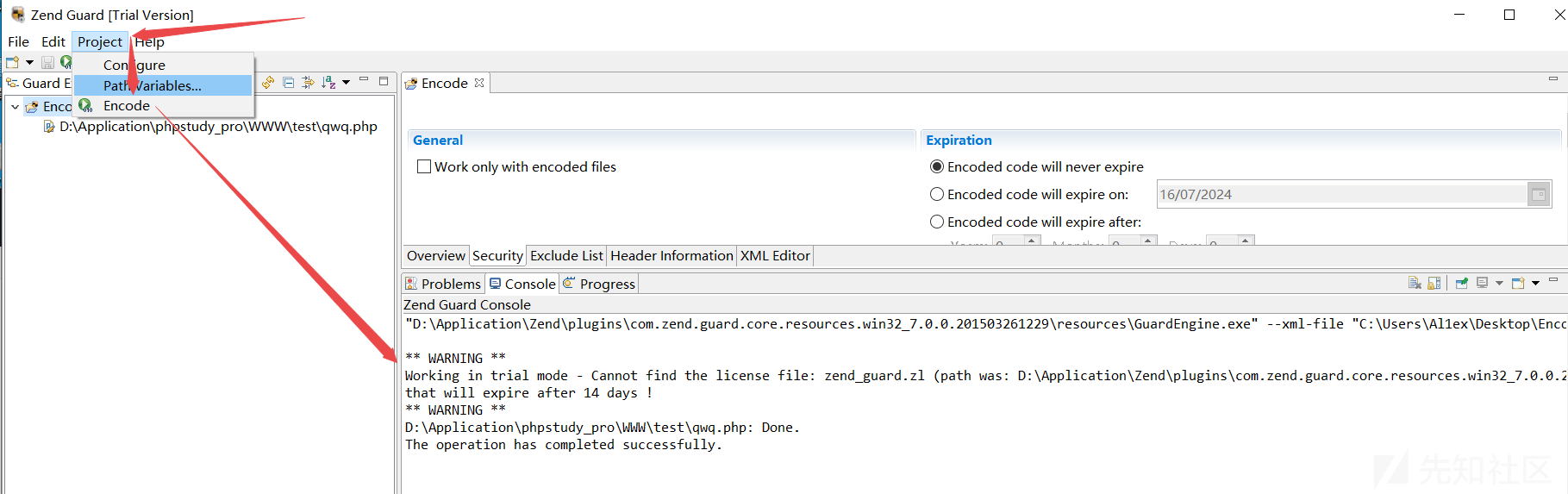
Task: Click the Encode run icon in toolbar
Action: click(x=66, y=62)
